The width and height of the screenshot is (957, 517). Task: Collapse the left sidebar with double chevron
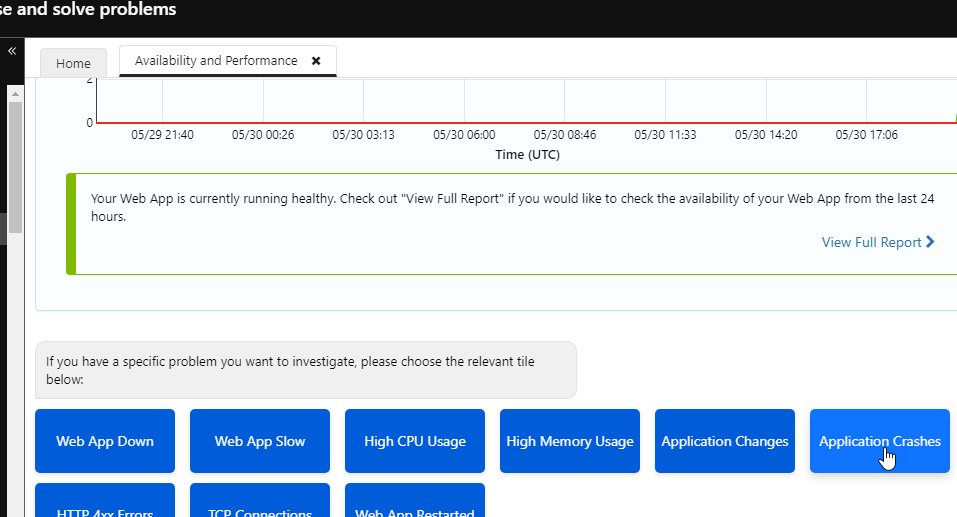click(x=12, y=50)
